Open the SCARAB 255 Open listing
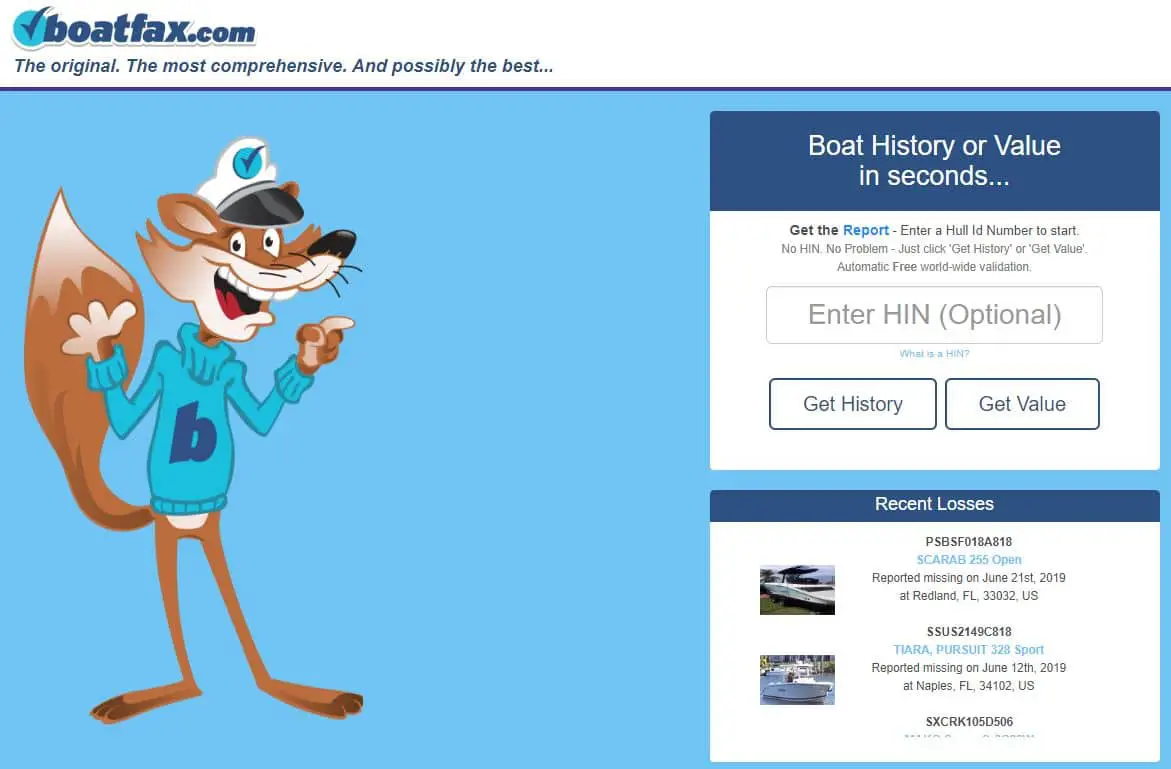The image size is (1171, 769). tap(968, 560)
